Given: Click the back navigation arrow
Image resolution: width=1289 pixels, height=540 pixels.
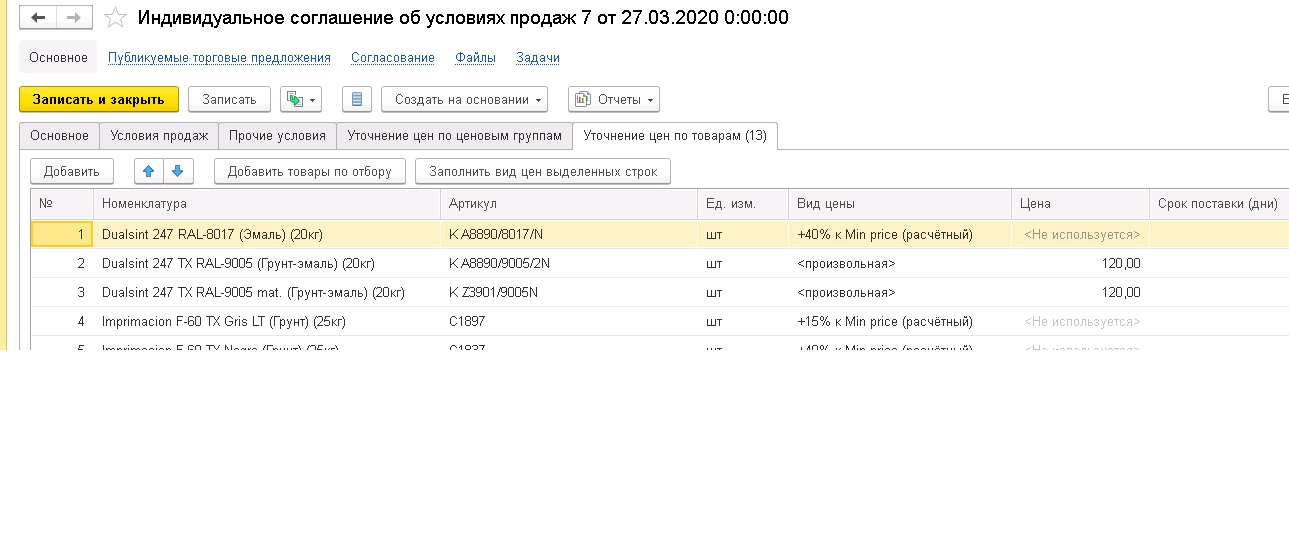Looking at the screenshot, I should pos(39,18).
